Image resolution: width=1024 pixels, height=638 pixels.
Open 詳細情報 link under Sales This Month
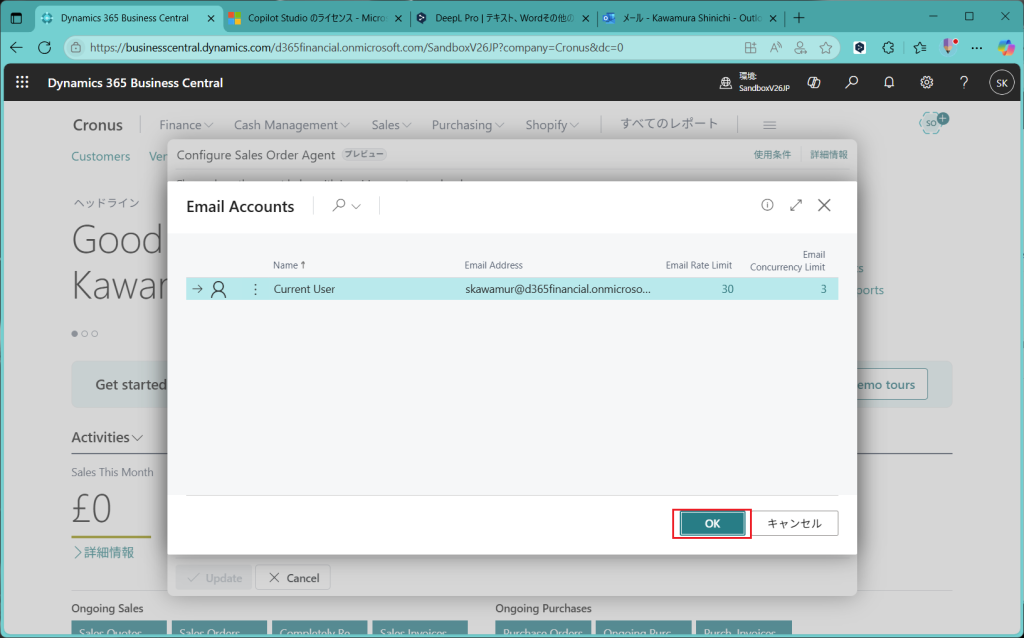point(103,552)
